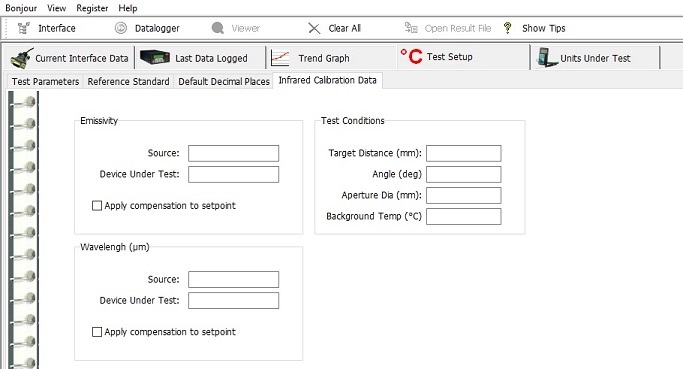
Task: Click the Emissivity Source input field
Action: coord(233,153)
